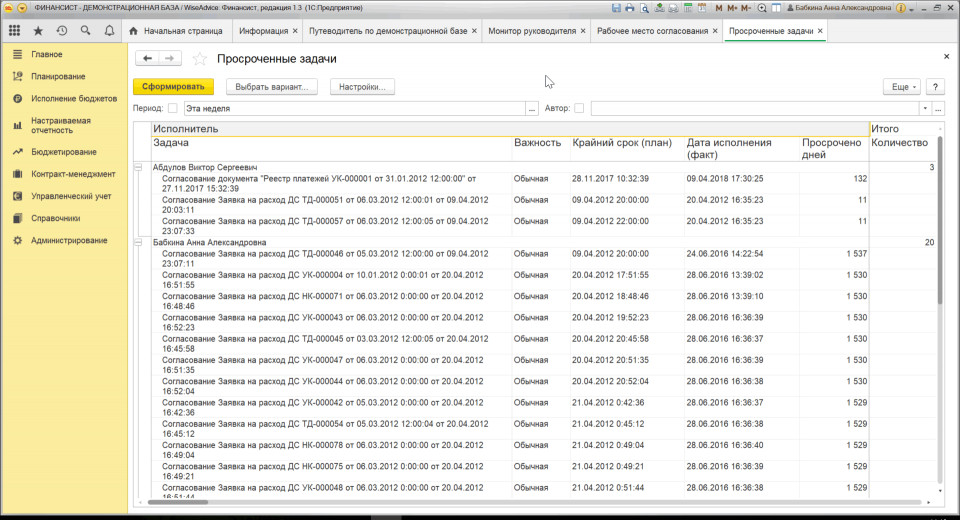The width and height of the screenshot is (960, 520).
Task: Open the Планирование sidebar section
Action: click(x=58, y=77)
